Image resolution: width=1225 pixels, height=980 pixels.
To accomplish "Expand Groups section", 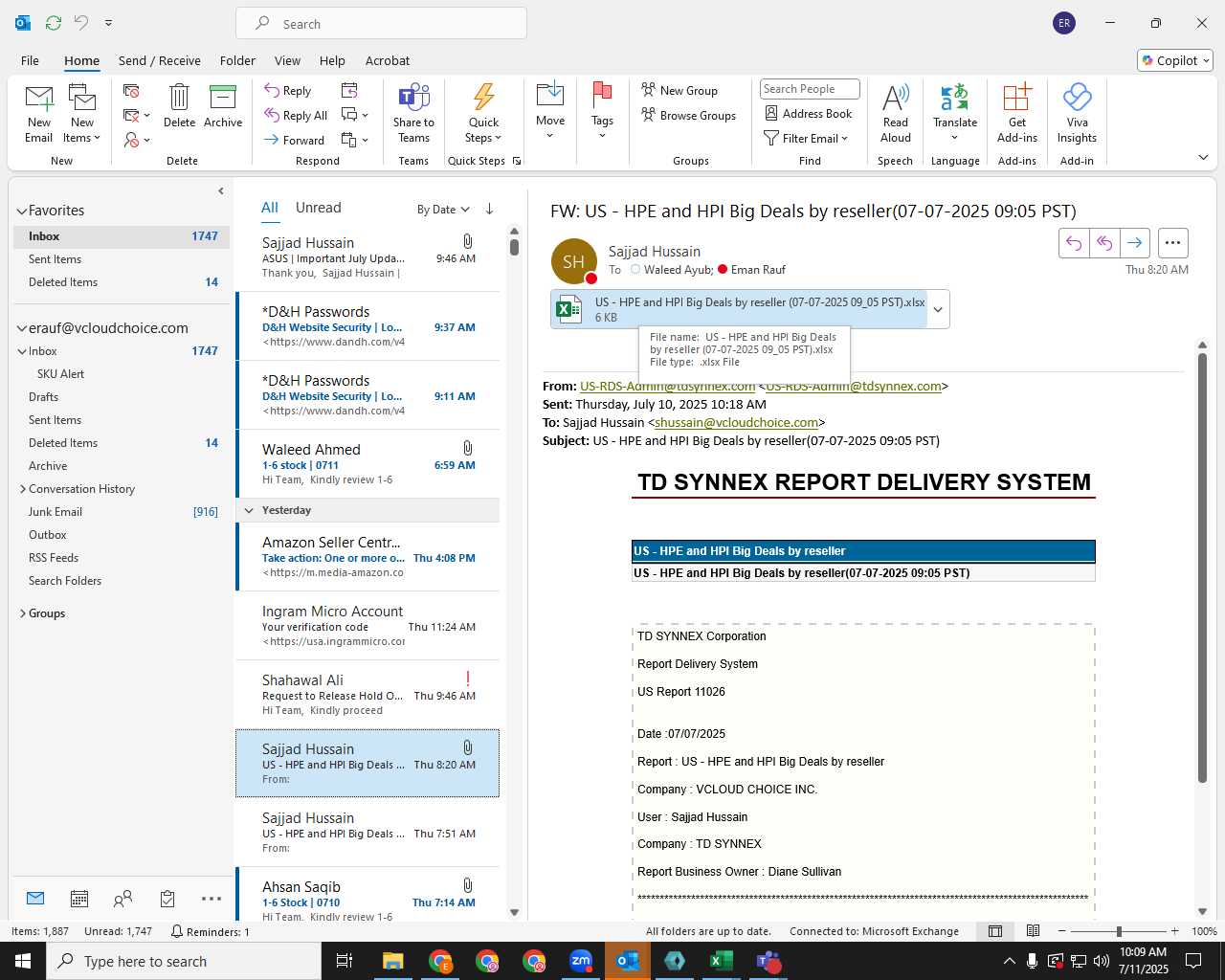I will 23,613.
